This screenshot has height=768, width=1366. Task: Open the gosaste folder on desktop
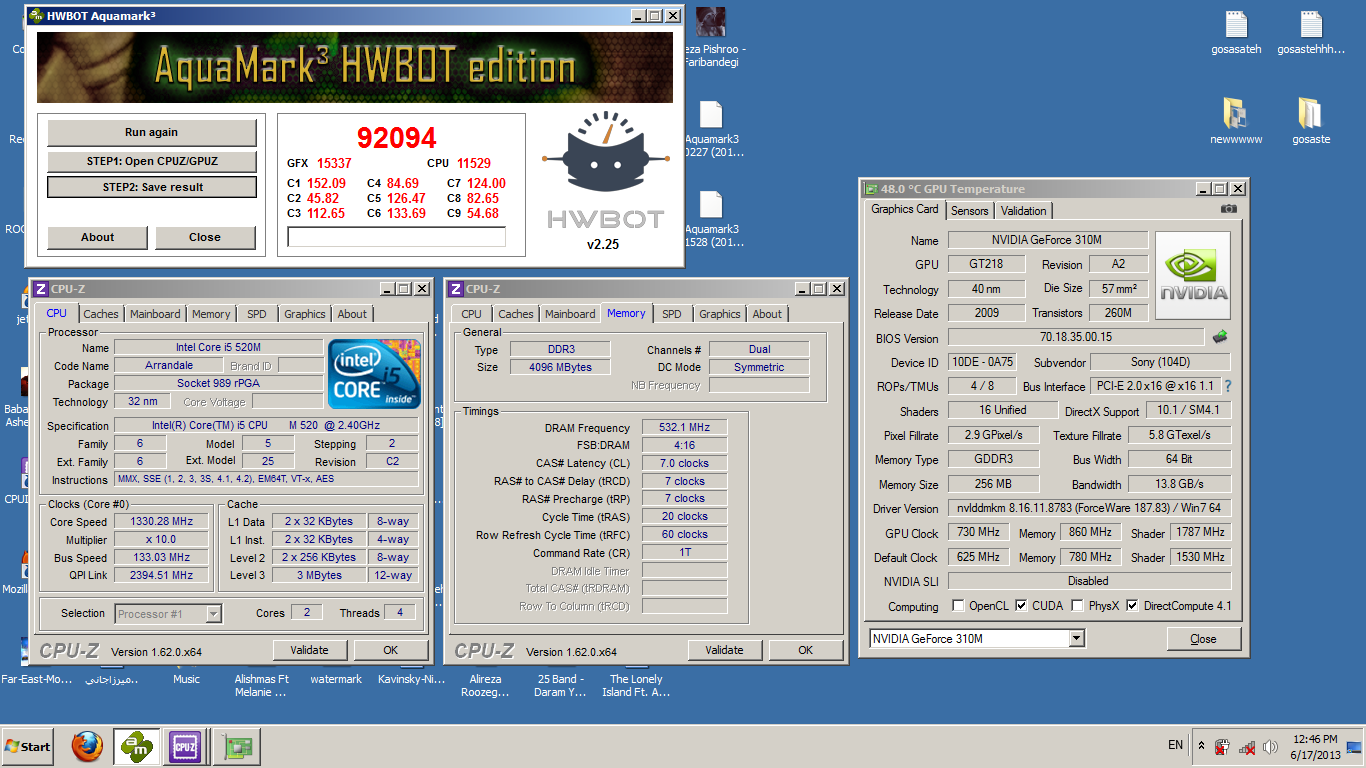1310,113
